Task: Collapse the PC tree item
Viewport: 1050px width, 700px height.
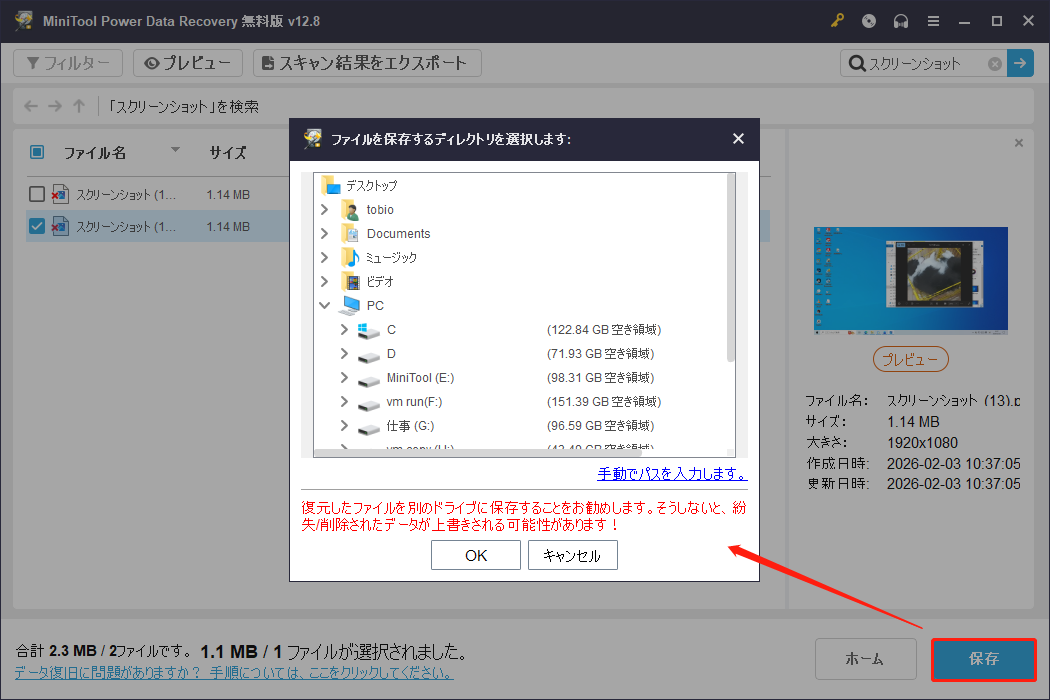Action: tap(322, 305)
